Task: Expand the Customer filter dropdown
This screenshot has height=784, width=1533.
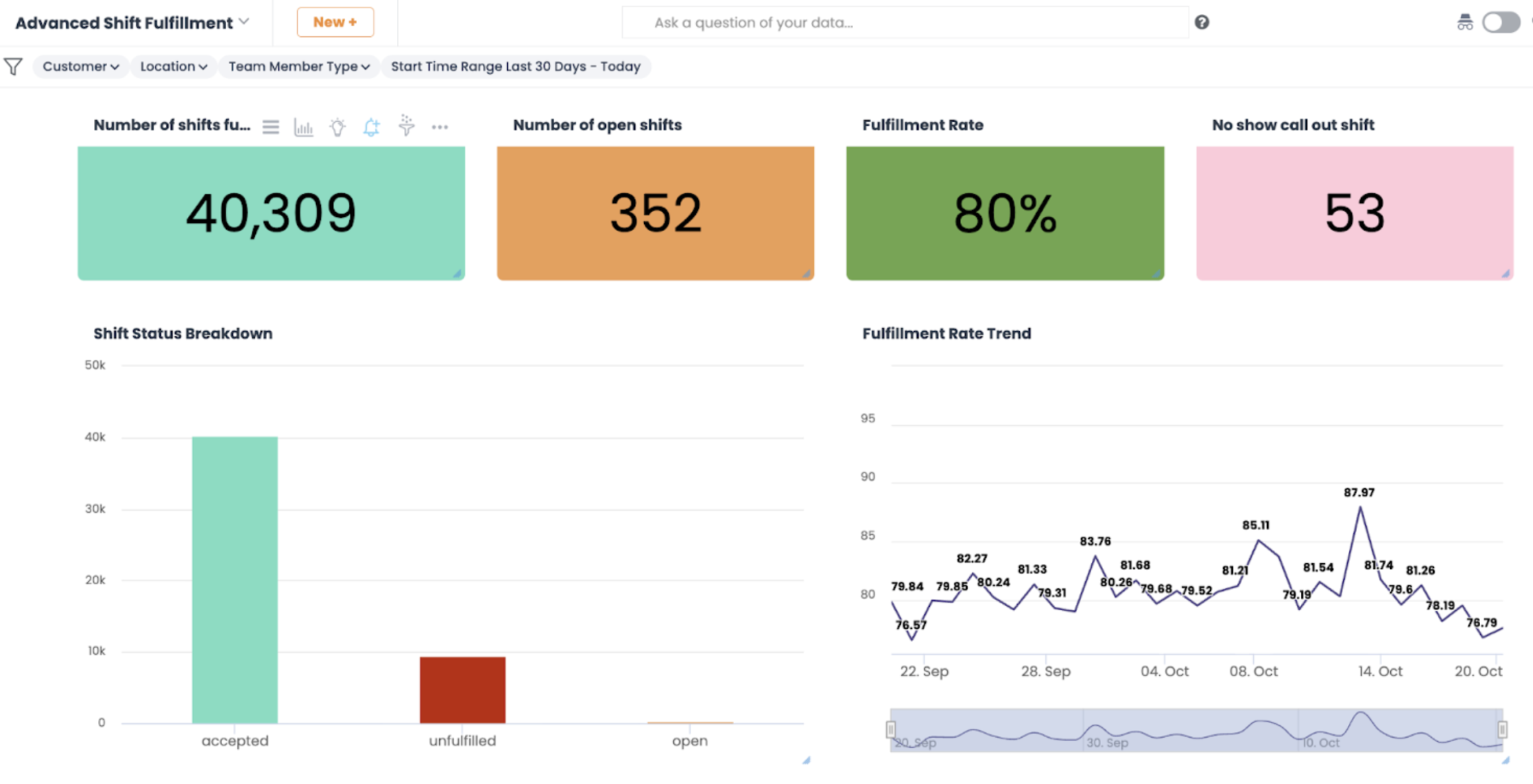Action: point(81,66)
